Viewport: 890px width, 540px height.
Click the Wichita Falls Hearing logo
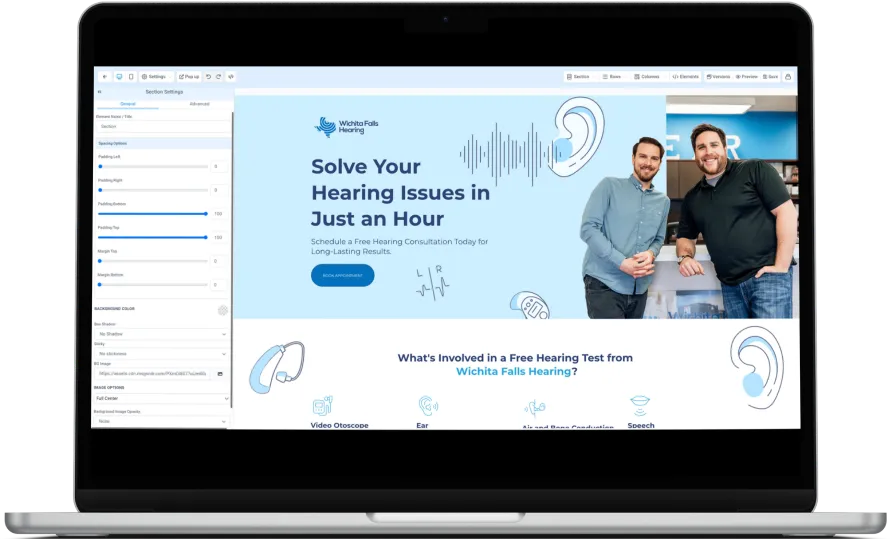click(x=346, y=127)
